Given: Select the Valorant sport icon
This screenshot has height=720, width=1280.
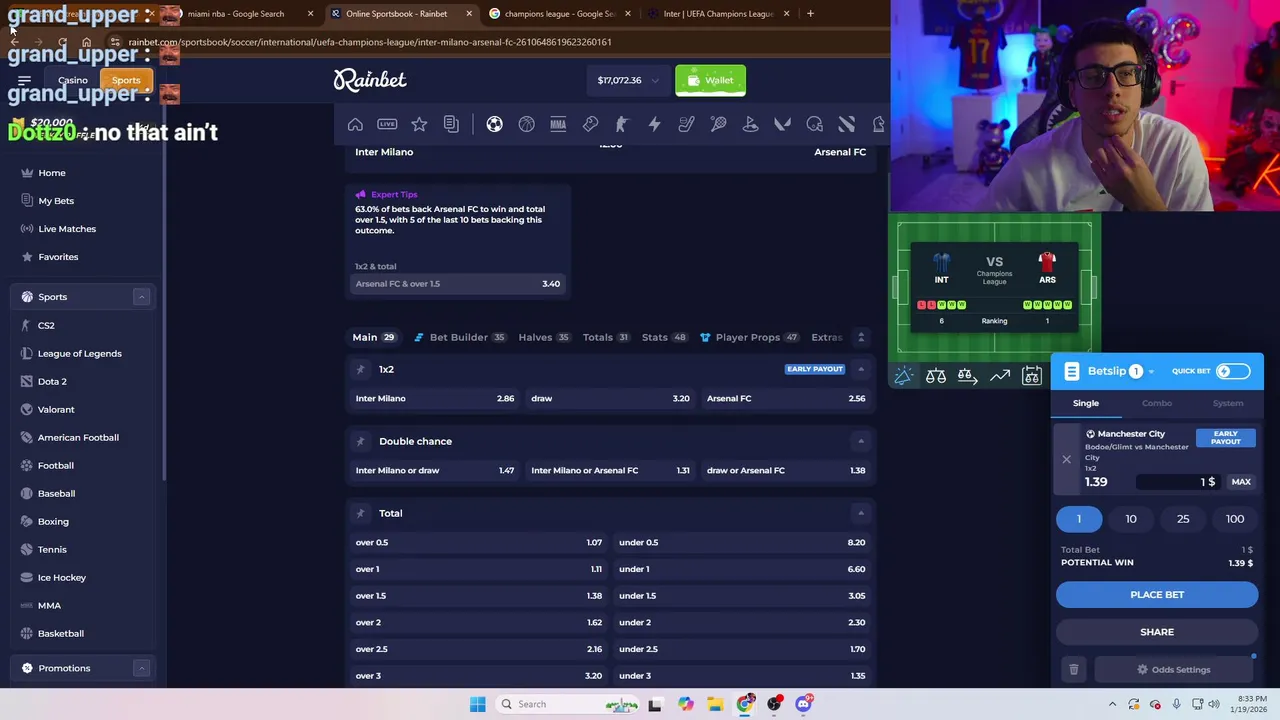Looking at the screenshot, I should pyautogui.click(x=782, y=124).
